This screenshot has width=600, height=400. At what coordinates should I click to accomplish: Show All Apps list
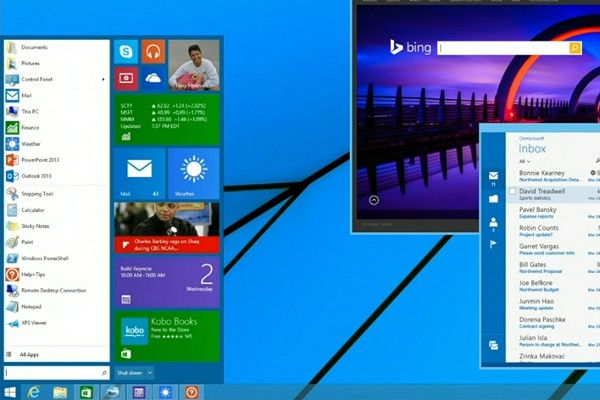pyautogui.click(x=57, y=355)
